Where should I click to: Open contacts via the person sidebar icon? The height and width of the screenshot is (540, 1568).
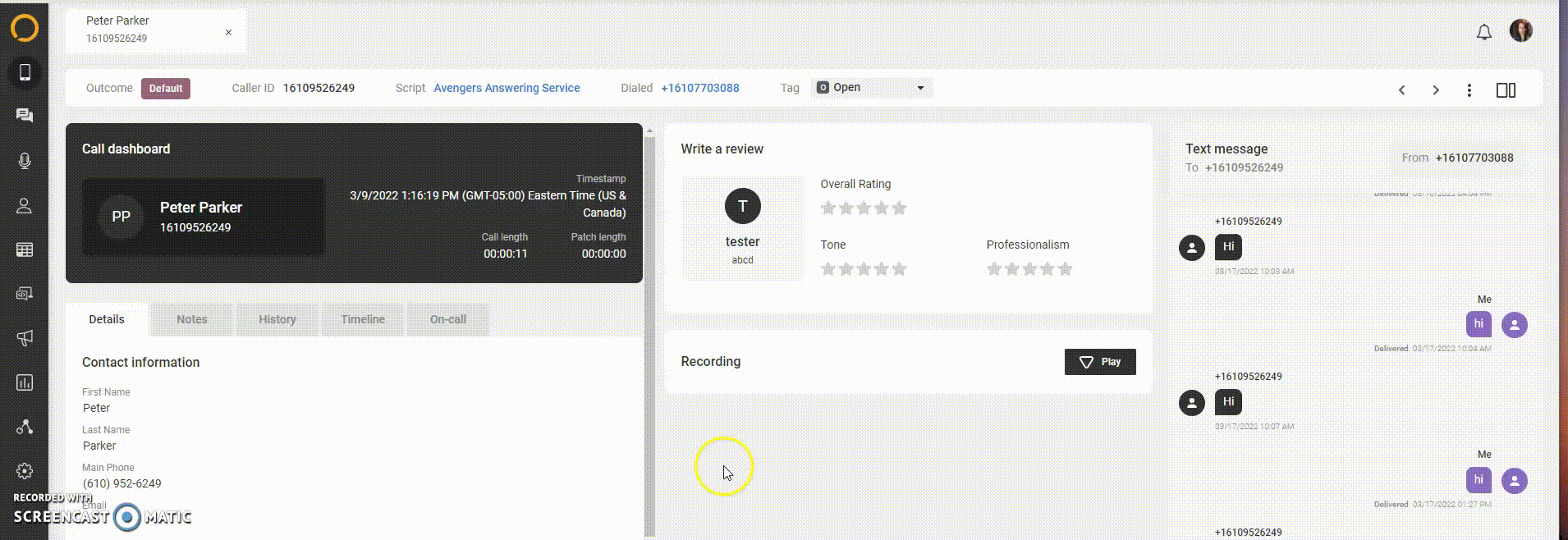(x=25, y=206)
